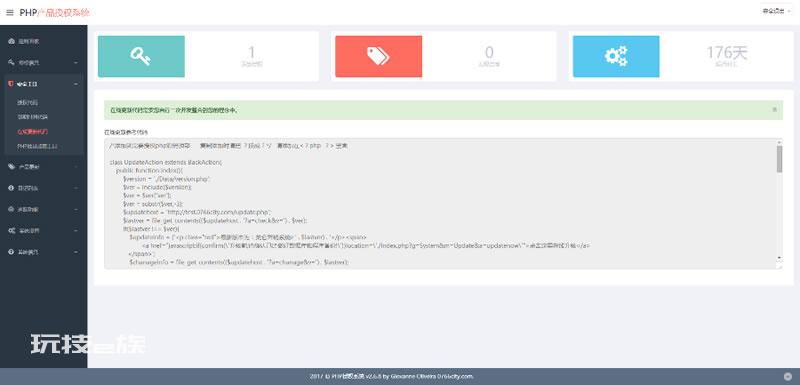Screen dimensions: 800x385
Task: Open the PHP submenu item in sidebar
Action: click(37, 146)
